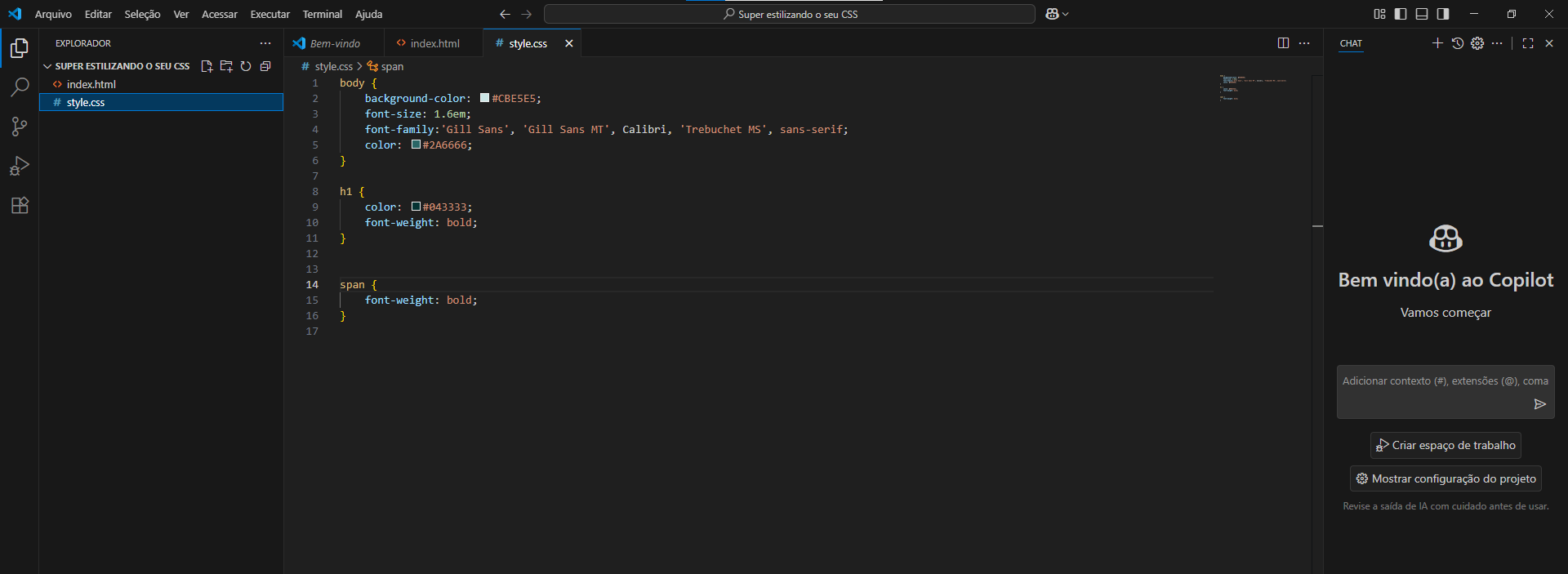Create a new file in explorer
This screenshot has height=574, width=1568.
(207, 66)
